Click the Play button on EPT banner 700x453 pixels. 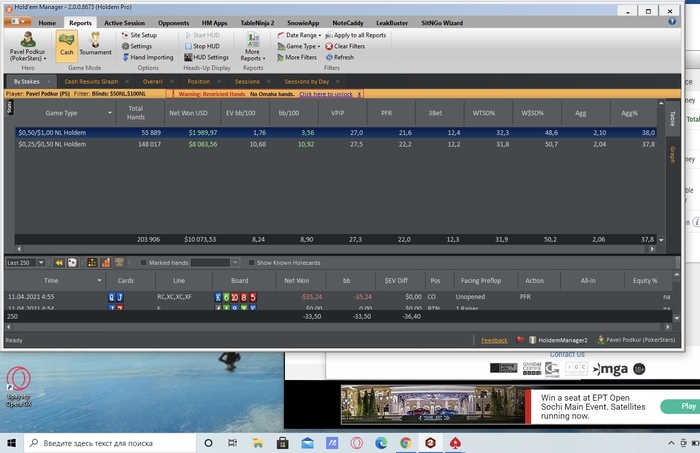(x=681, y=406)
